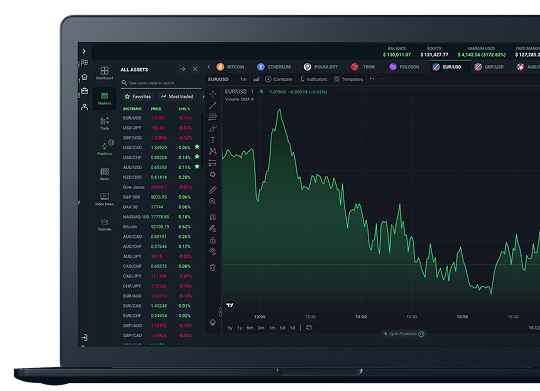The width and height of the screenshot is (540, 391).
Task: Open the 1m interval dropdown
Action: (243, 79)
